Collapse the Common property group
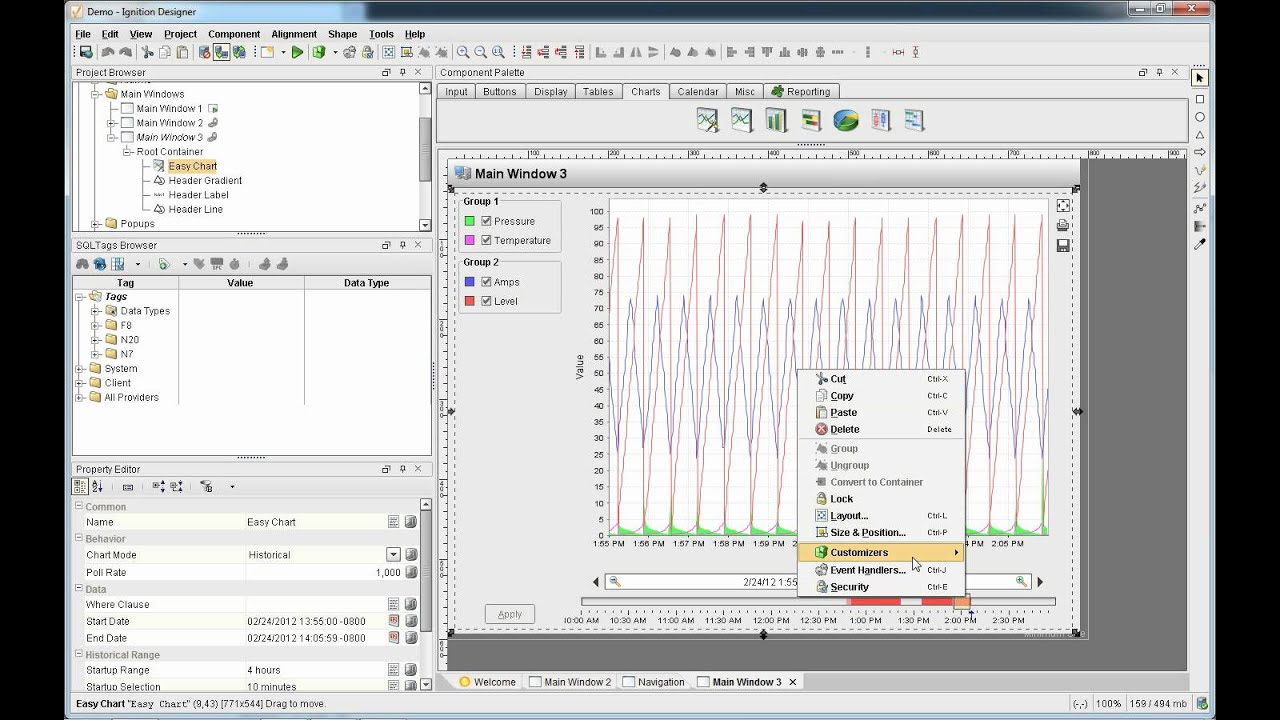The width and height of the screenshot is (1280, 720). point(79,507)
